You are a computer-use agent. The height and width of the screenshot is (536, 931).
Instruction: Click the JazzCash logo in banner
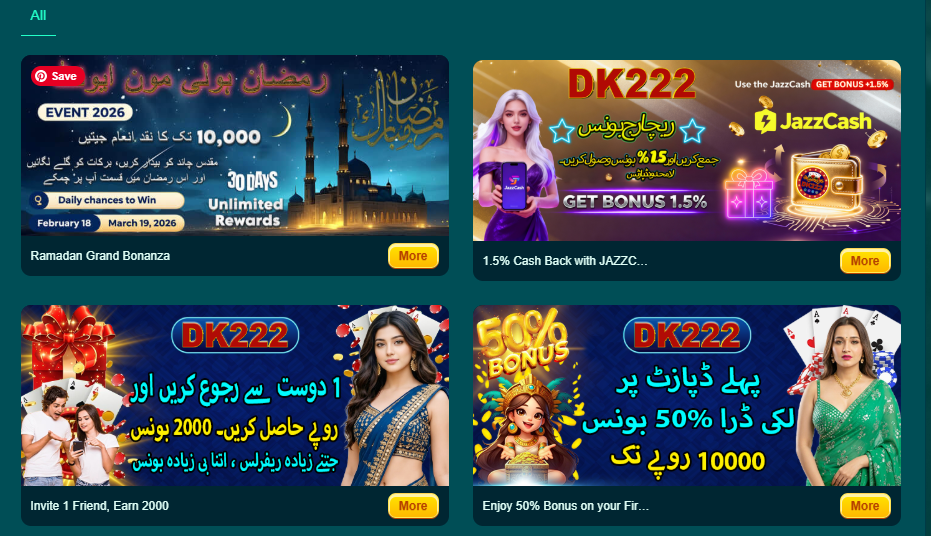click(x=813, y=121)
